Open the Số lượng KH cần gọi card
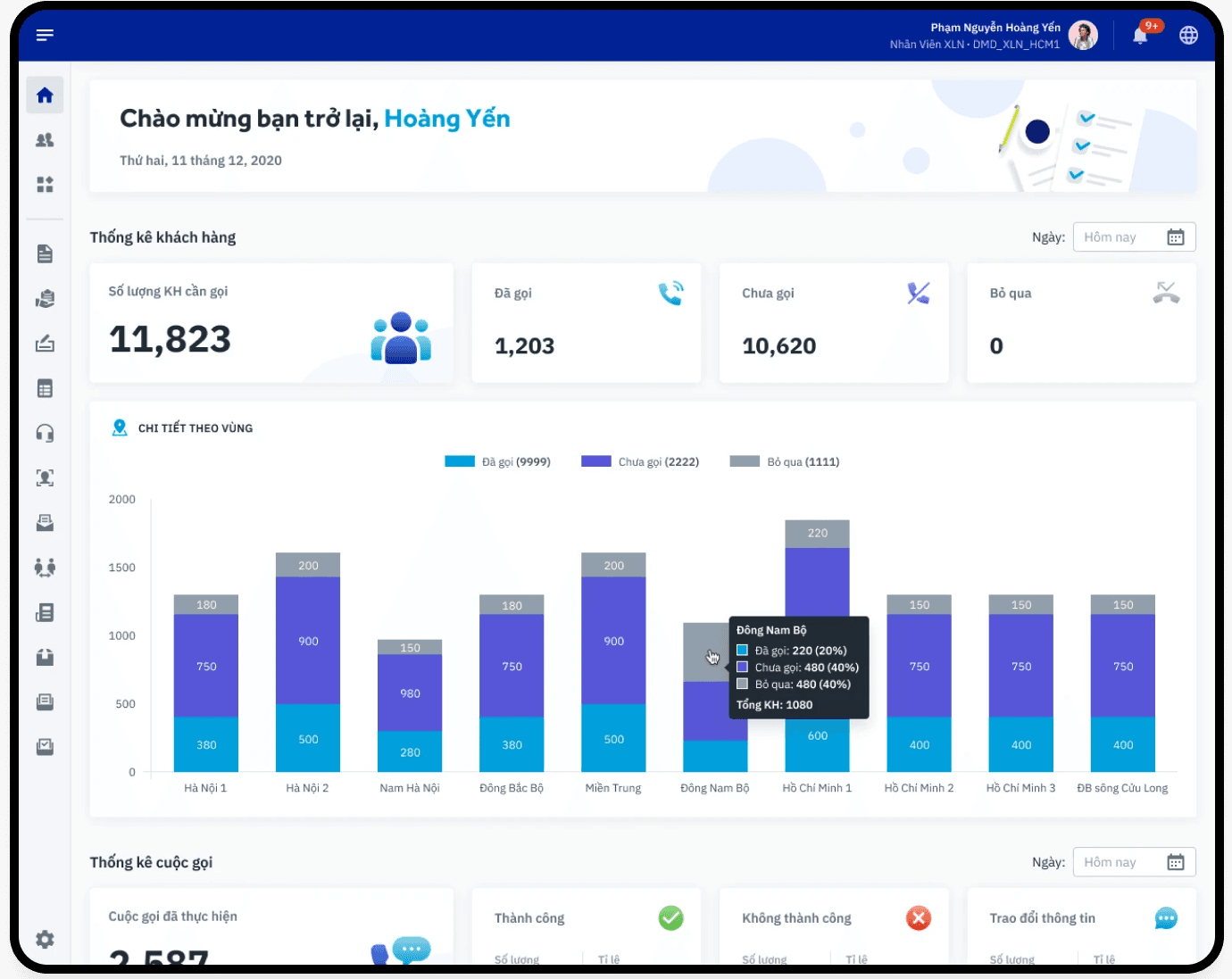This screenshot has height=979, width=1232. [x=271, y=323]
